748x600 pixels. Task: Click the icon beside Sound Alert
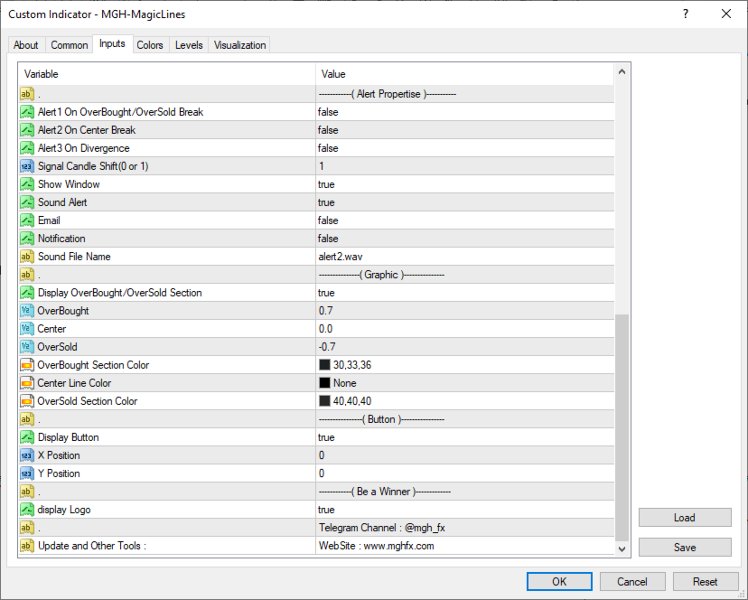pyautogui.click(x=27, y=203)
